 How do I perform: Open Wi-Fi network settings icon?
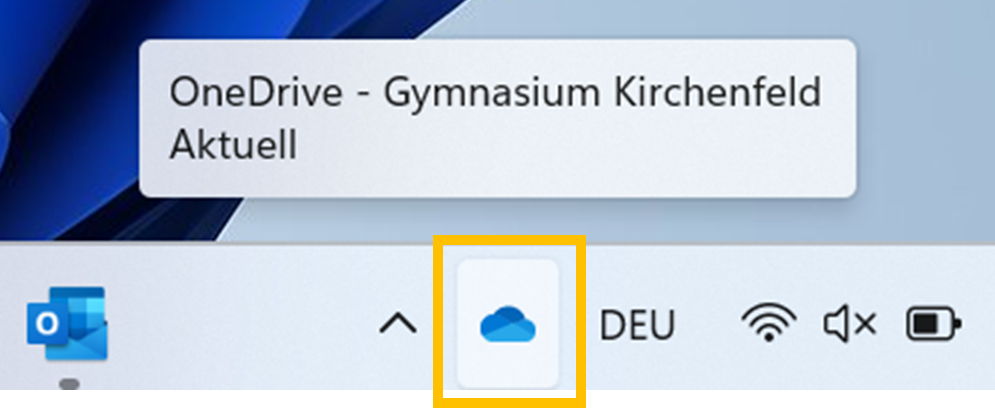click(x=768, y=323)
